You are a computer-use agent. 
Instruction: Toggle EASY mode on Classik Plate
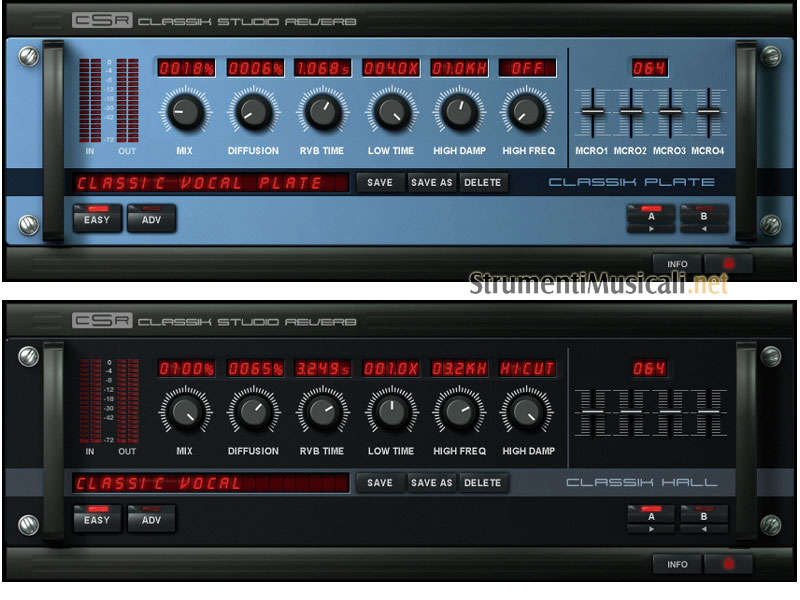coord(97,219)
